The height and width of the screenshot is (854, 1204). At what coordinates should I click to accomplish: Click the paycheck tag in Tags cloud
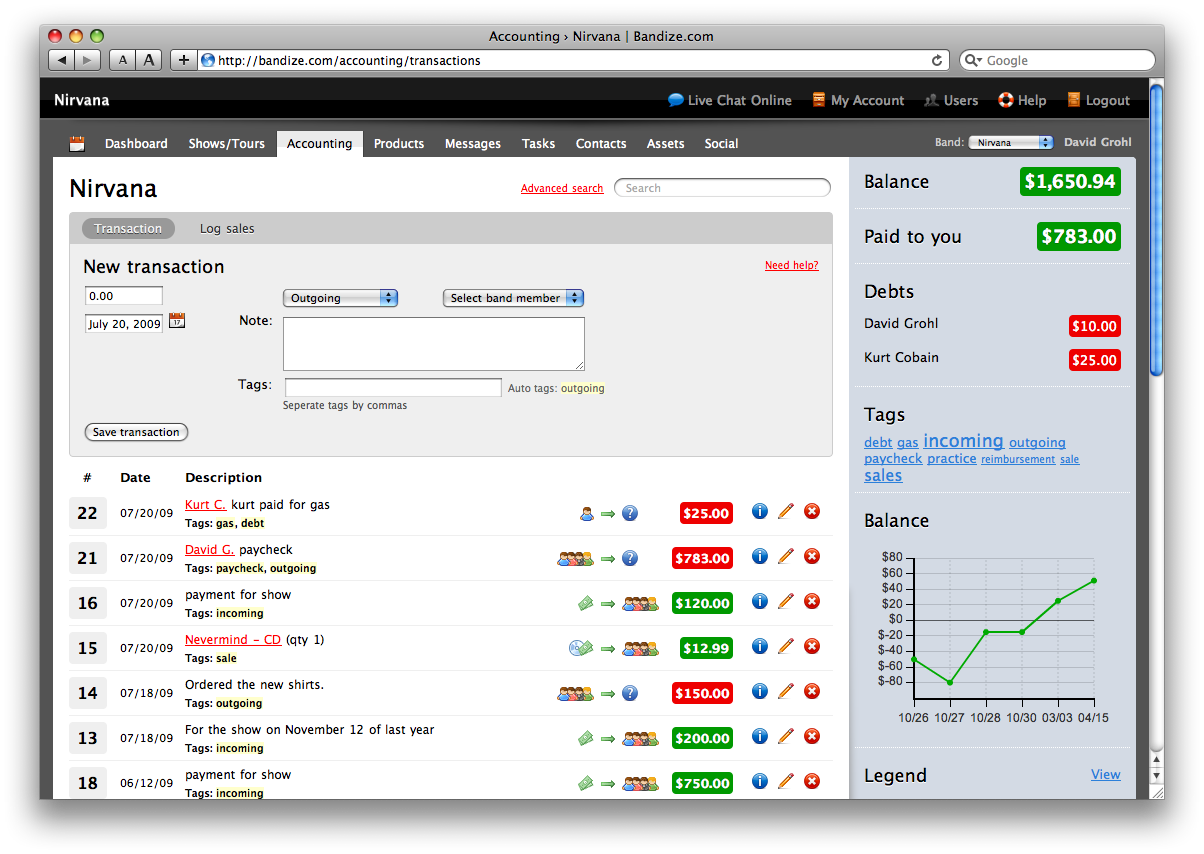click(x=893, y=459)
